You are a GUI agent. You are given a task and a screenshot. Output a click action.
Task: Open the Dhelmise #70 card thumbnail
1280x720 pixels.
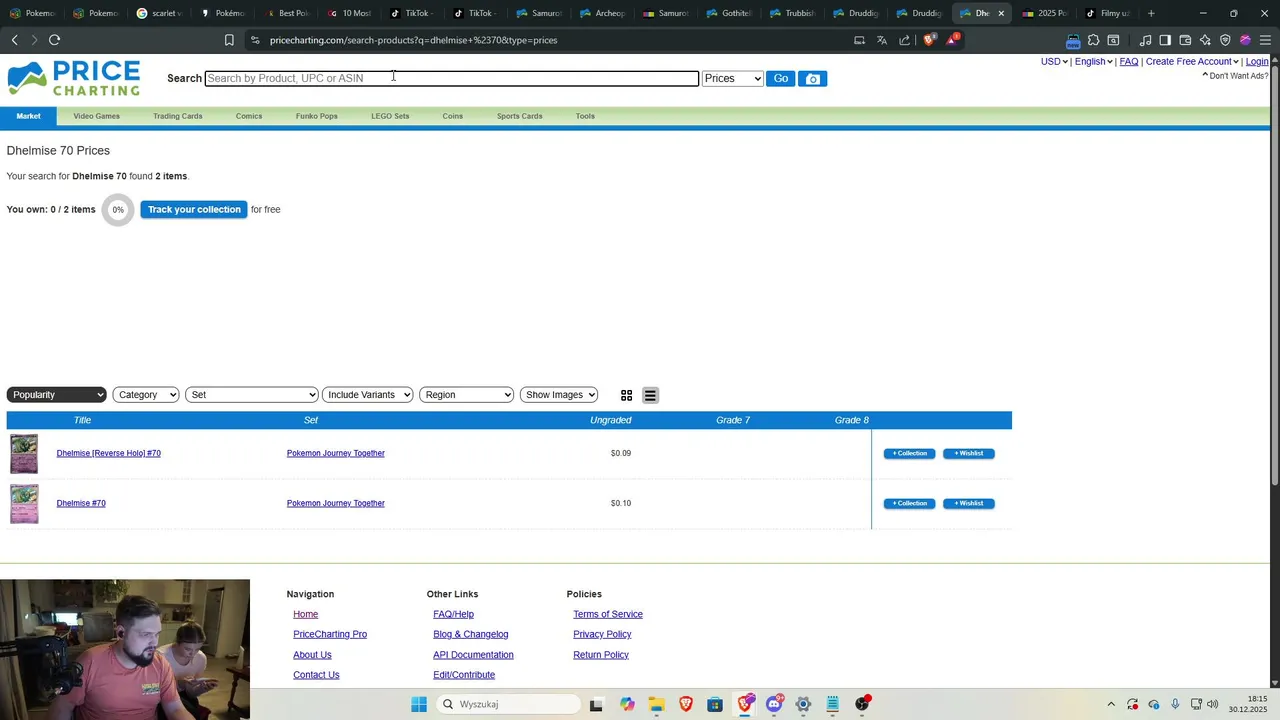click(x=24, y=504)
